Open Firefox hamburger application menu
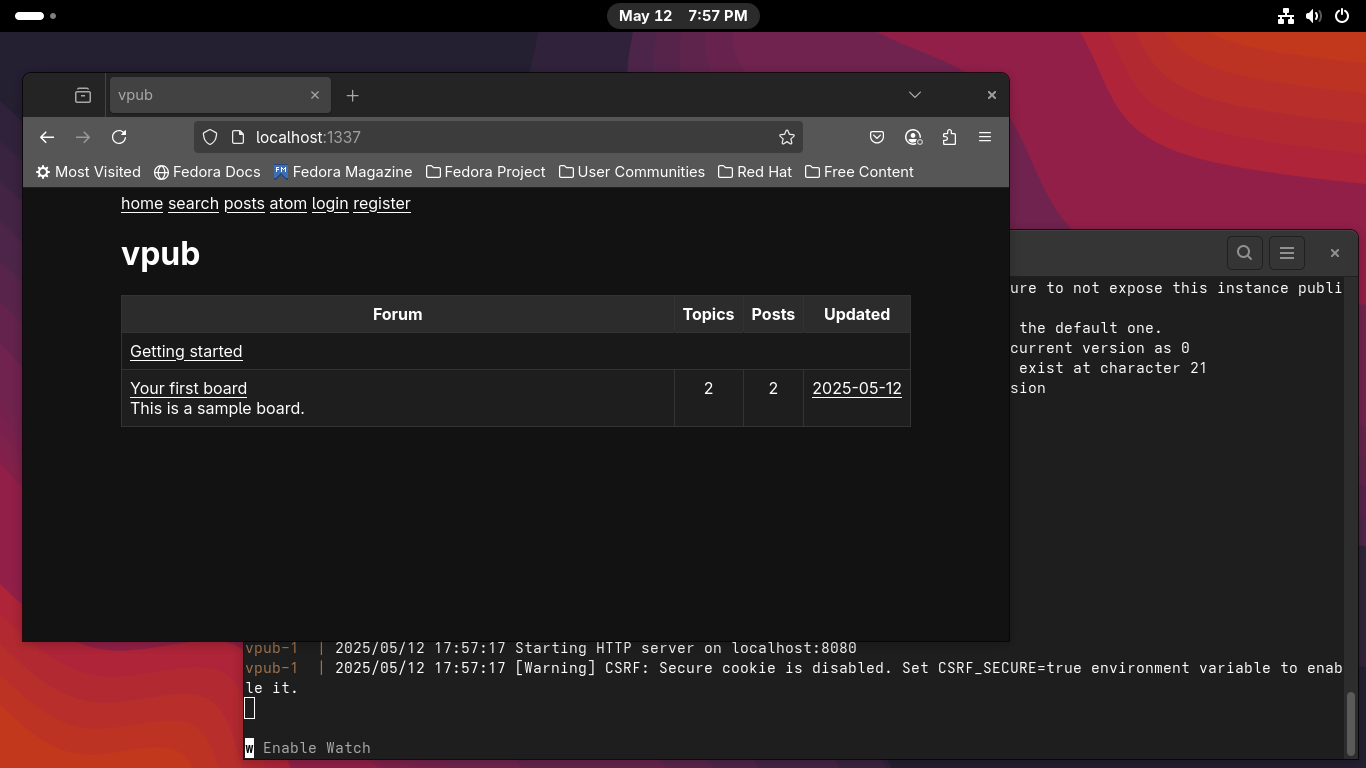The image size is (1366, 768). click(985, 137)
